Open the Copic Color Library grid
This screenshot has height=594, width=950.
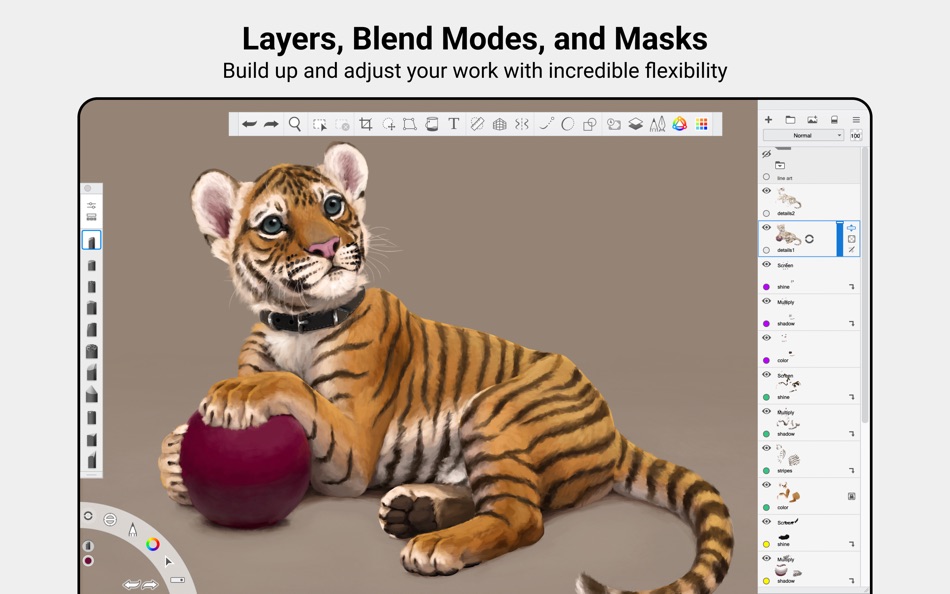point(702,124)
